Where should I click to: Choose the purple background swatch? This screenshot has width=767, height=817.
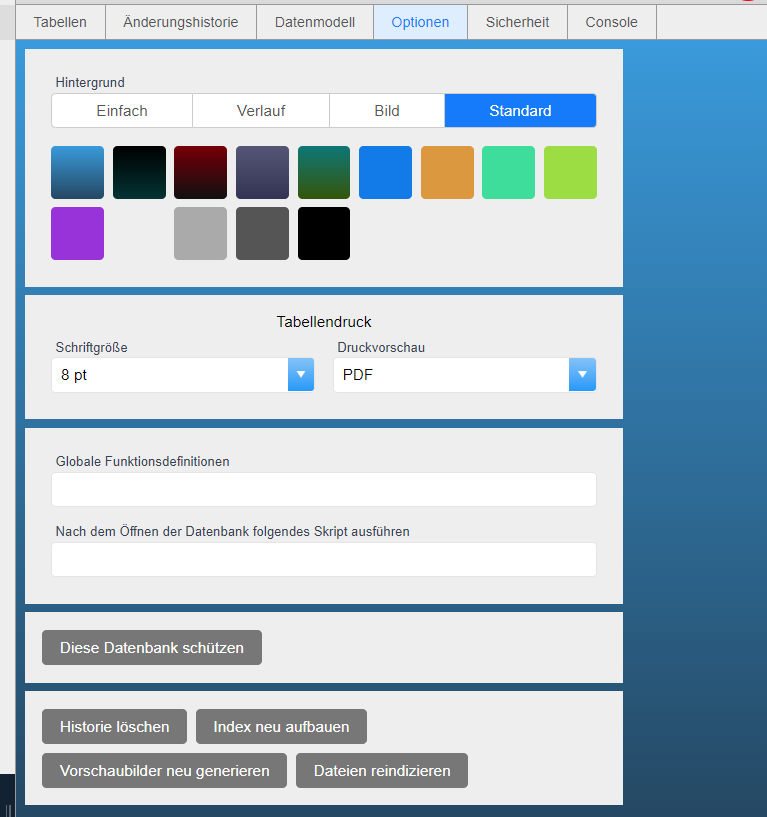tap(77, 233)
